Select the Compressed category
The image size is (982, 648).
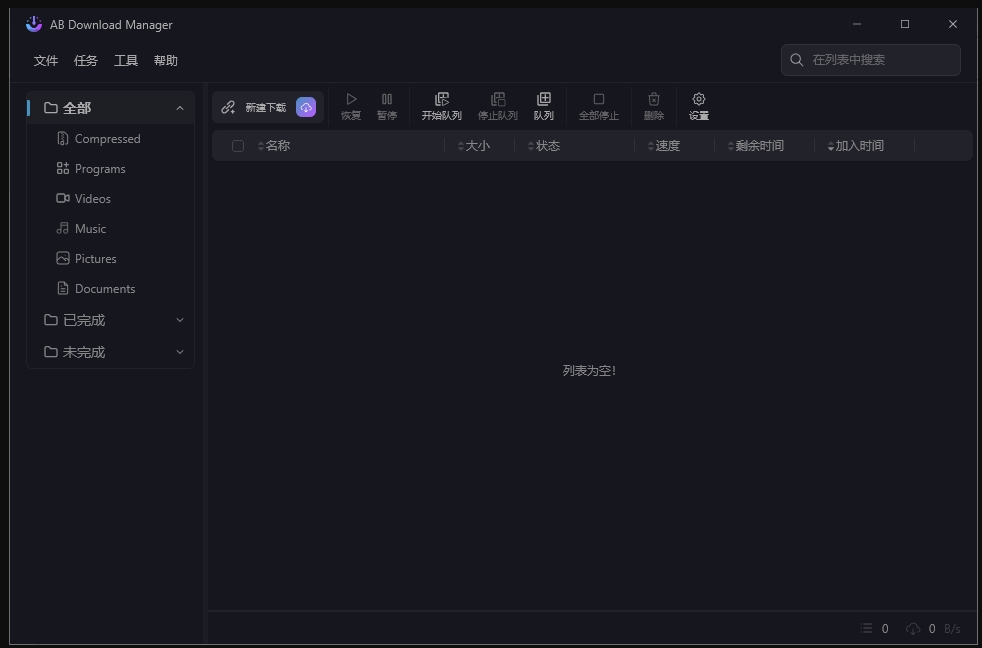click(111, 138)
